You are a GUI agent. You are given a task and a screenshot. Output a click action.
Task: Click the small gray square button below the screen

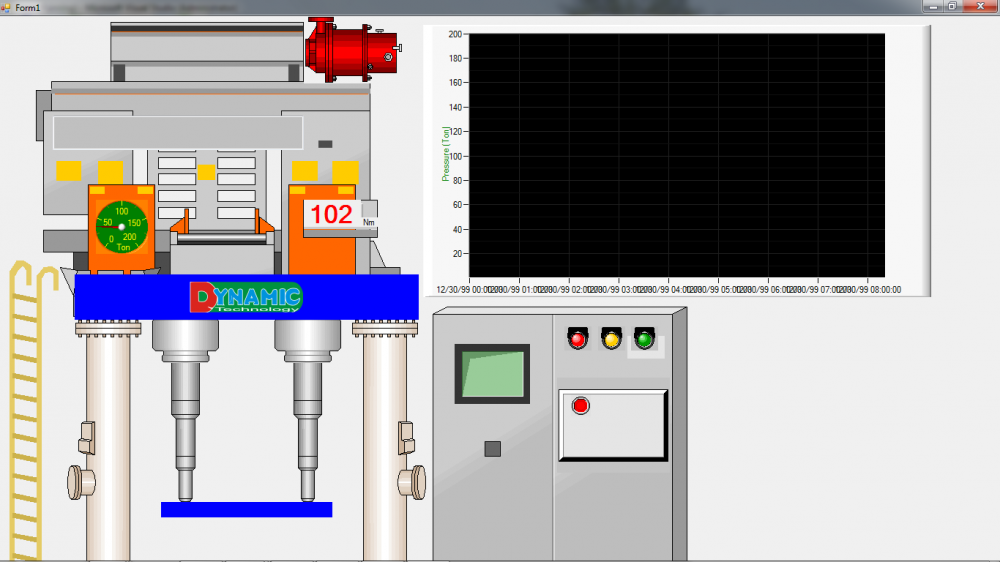492,449
